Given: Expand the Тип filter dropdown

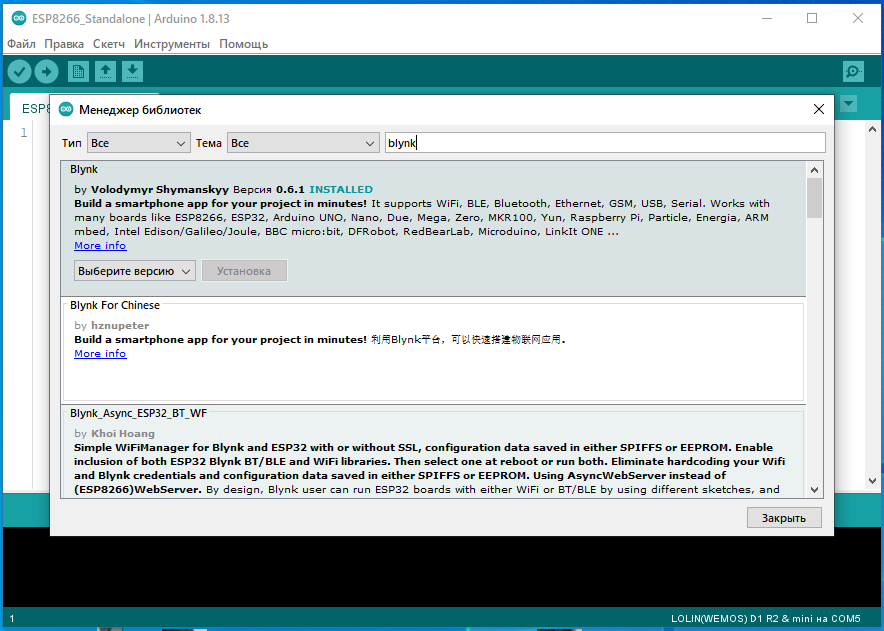Looking at the screenshot, I should [x=138, y=143].
